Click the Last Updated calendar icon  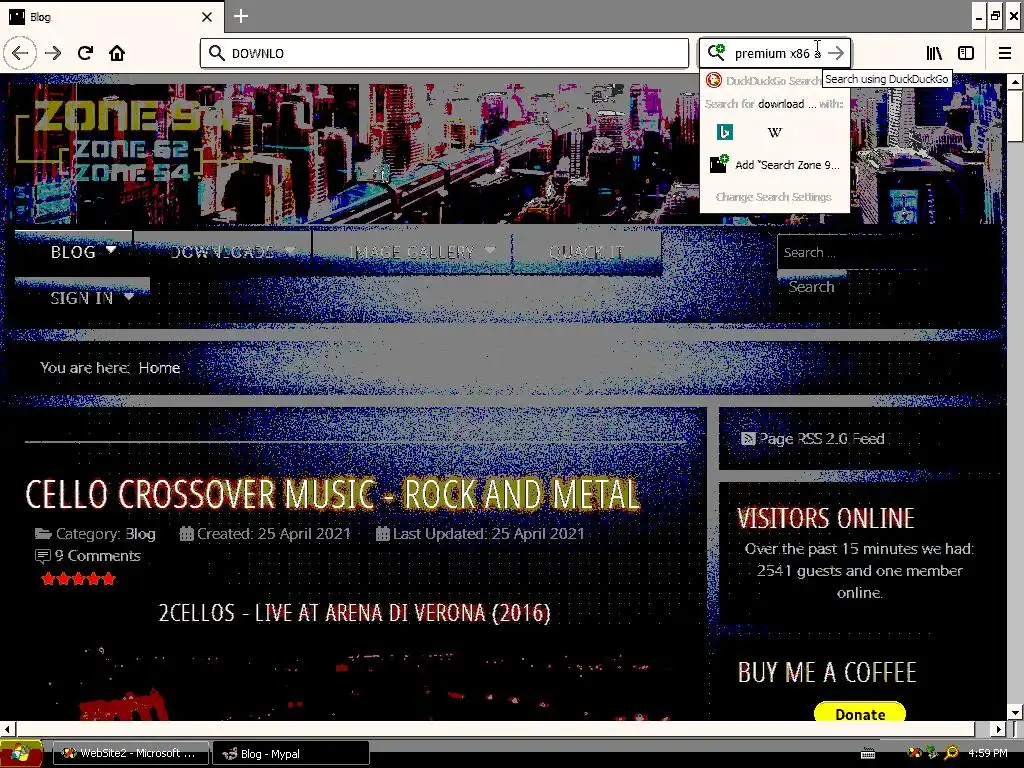383,534
